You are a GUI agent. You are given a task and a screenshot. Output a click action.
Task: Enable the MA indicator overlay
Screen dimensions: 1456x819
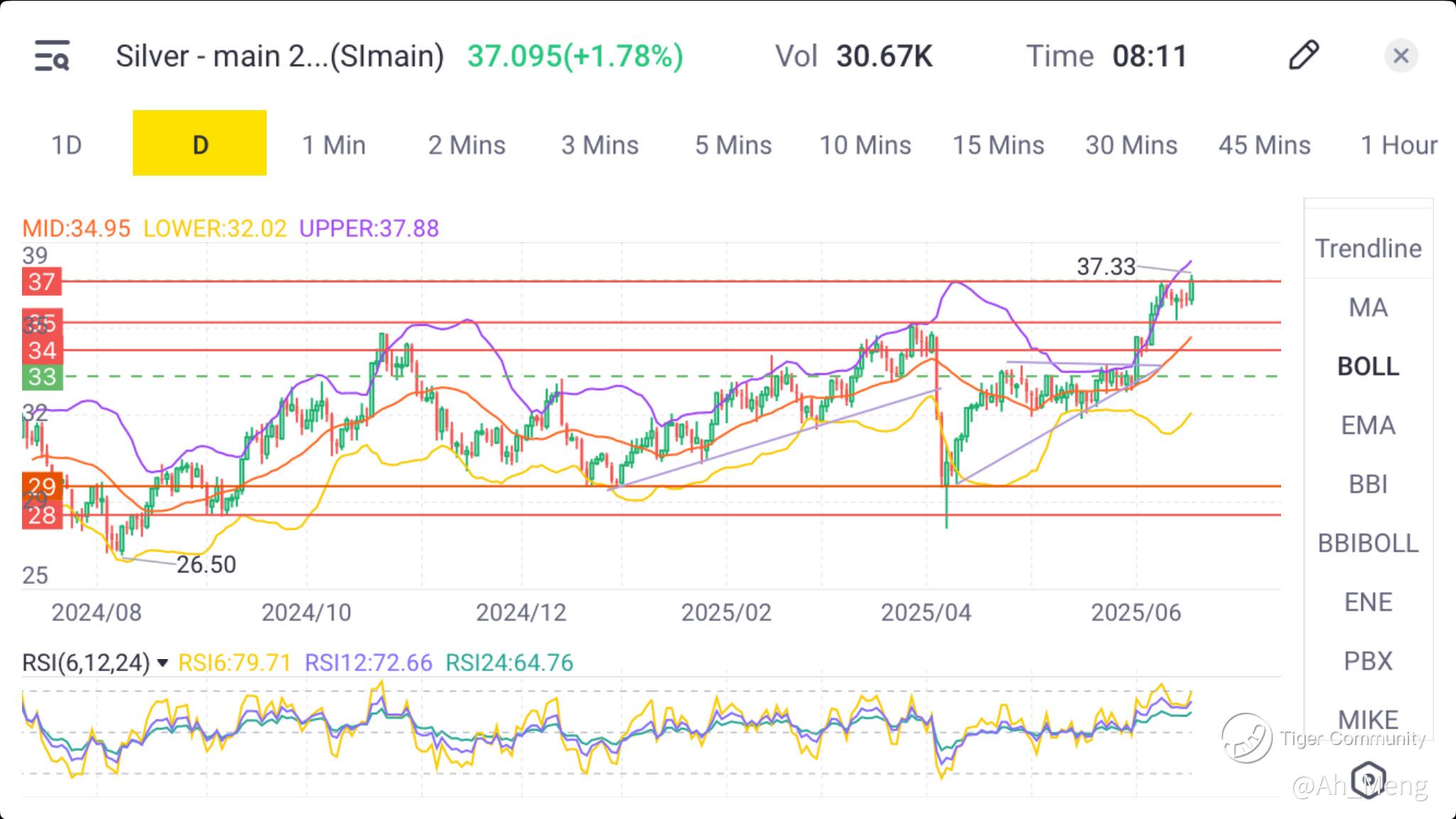pyautogui.click(x=1368, y=307)
